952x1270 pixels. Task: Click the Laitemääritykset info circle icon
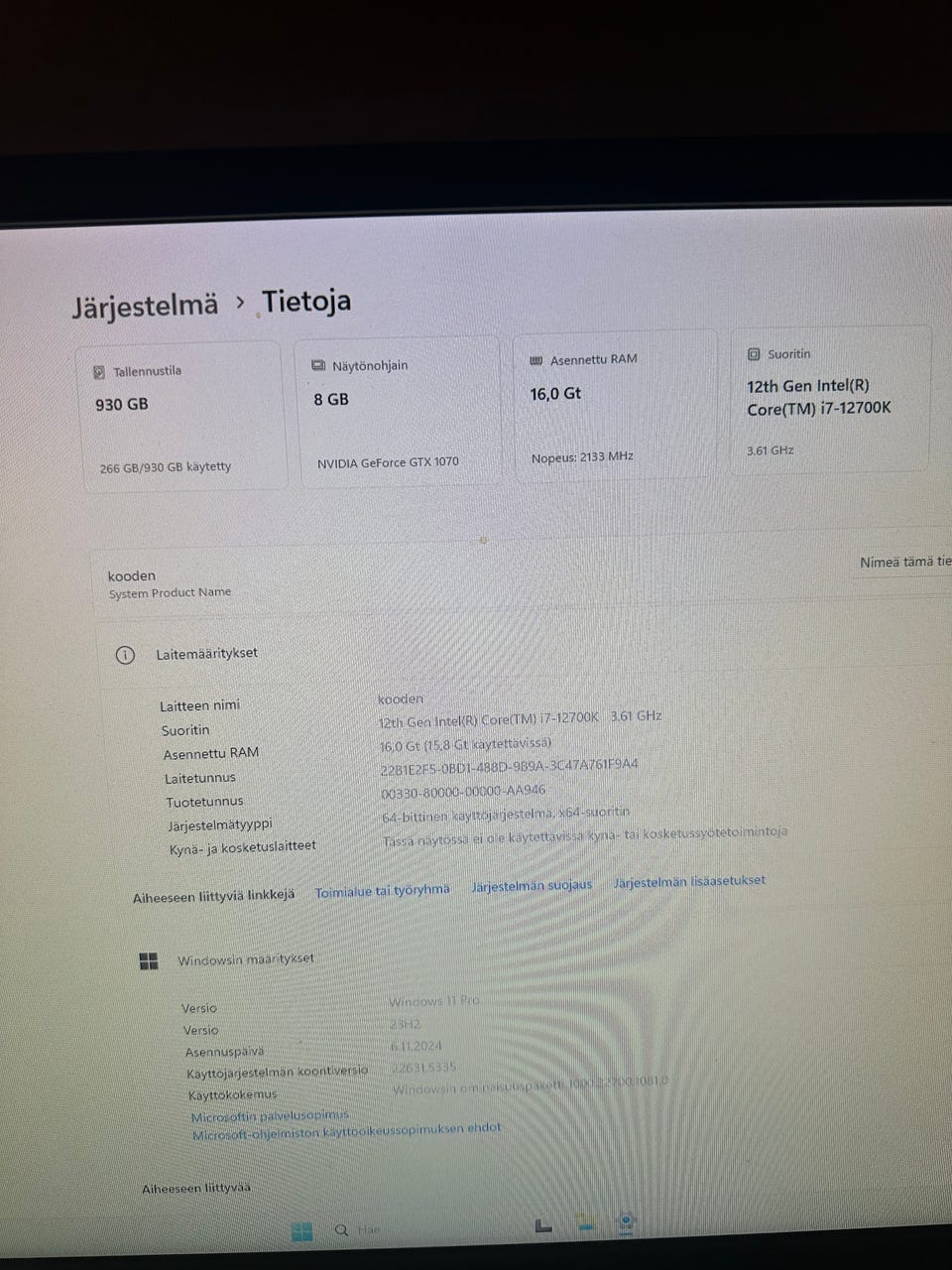click(124, 656)
